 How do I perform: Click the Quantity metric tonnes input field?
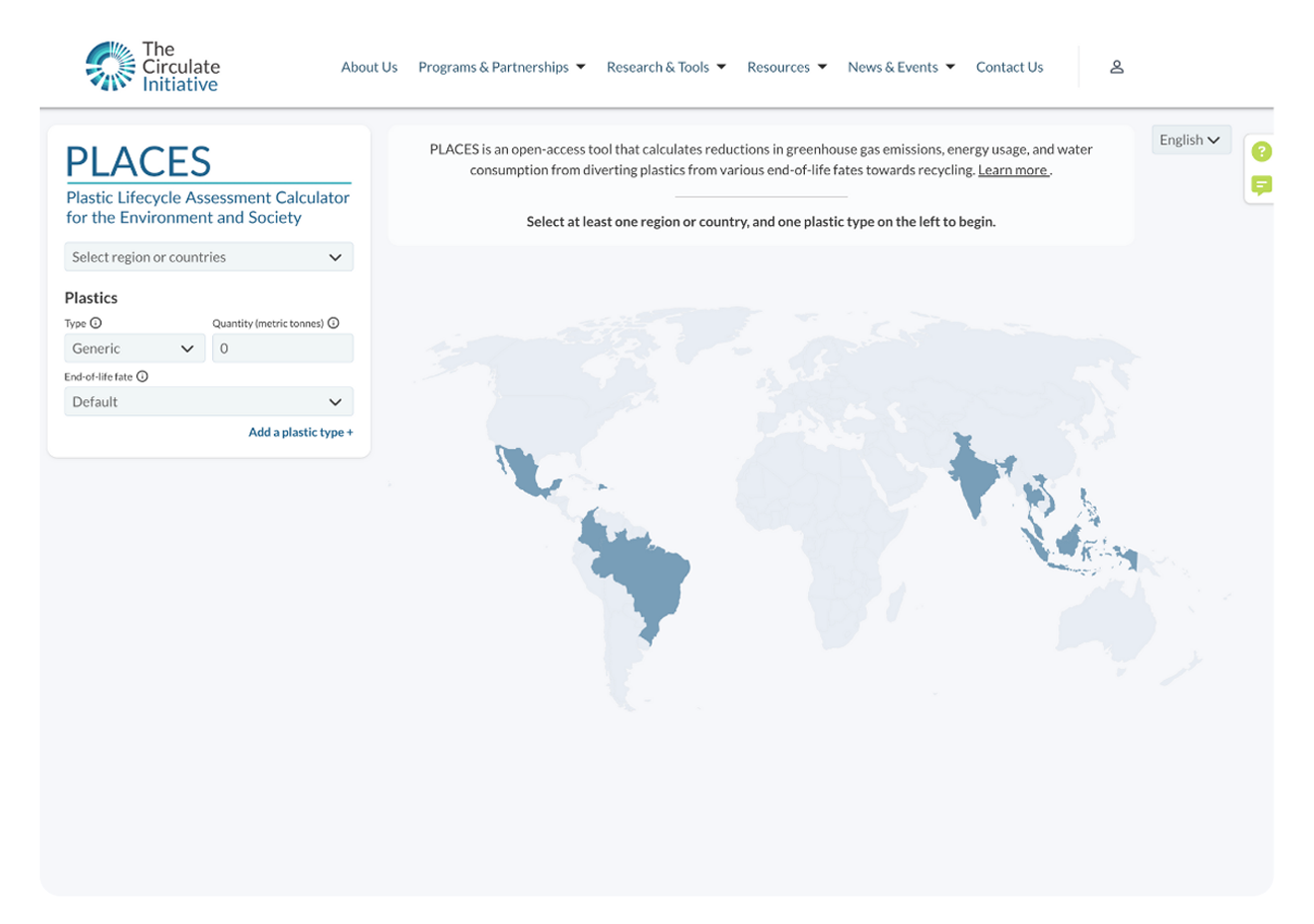coord(283,348)
